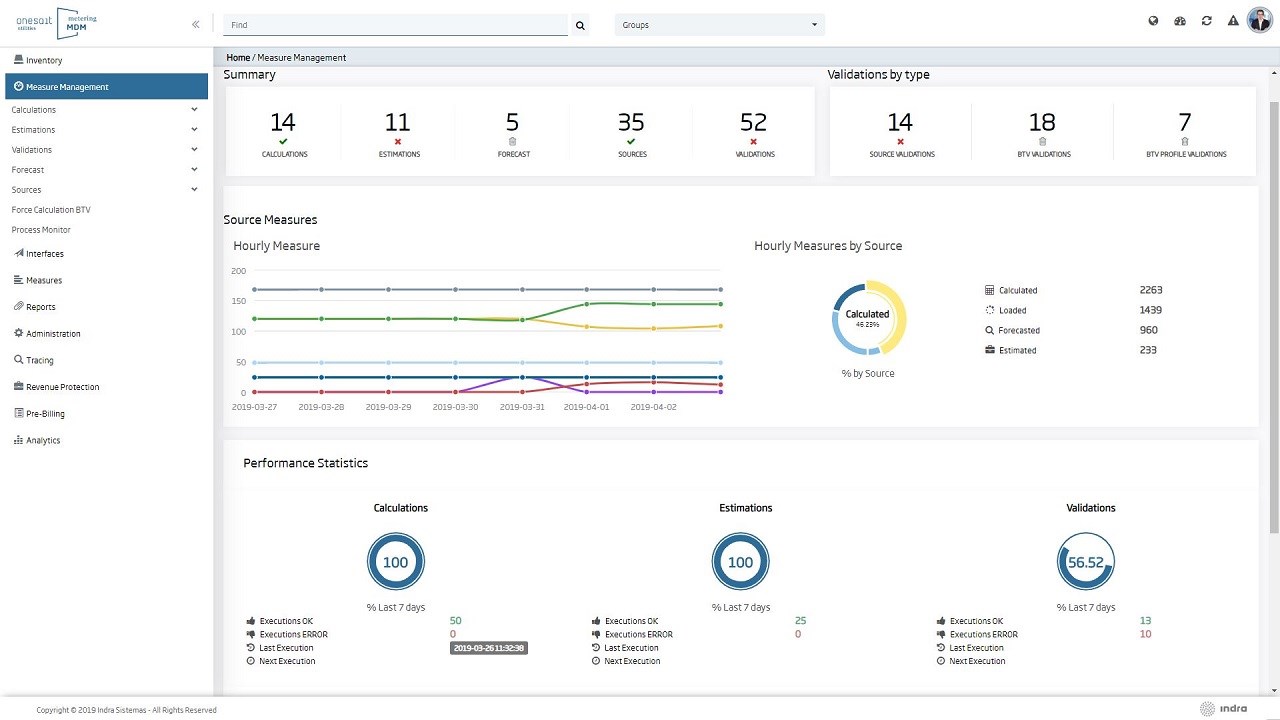Click the Estimated legend briefcase icon
The height and width of the screenshot is (720, 1280).
click(990, 350)
